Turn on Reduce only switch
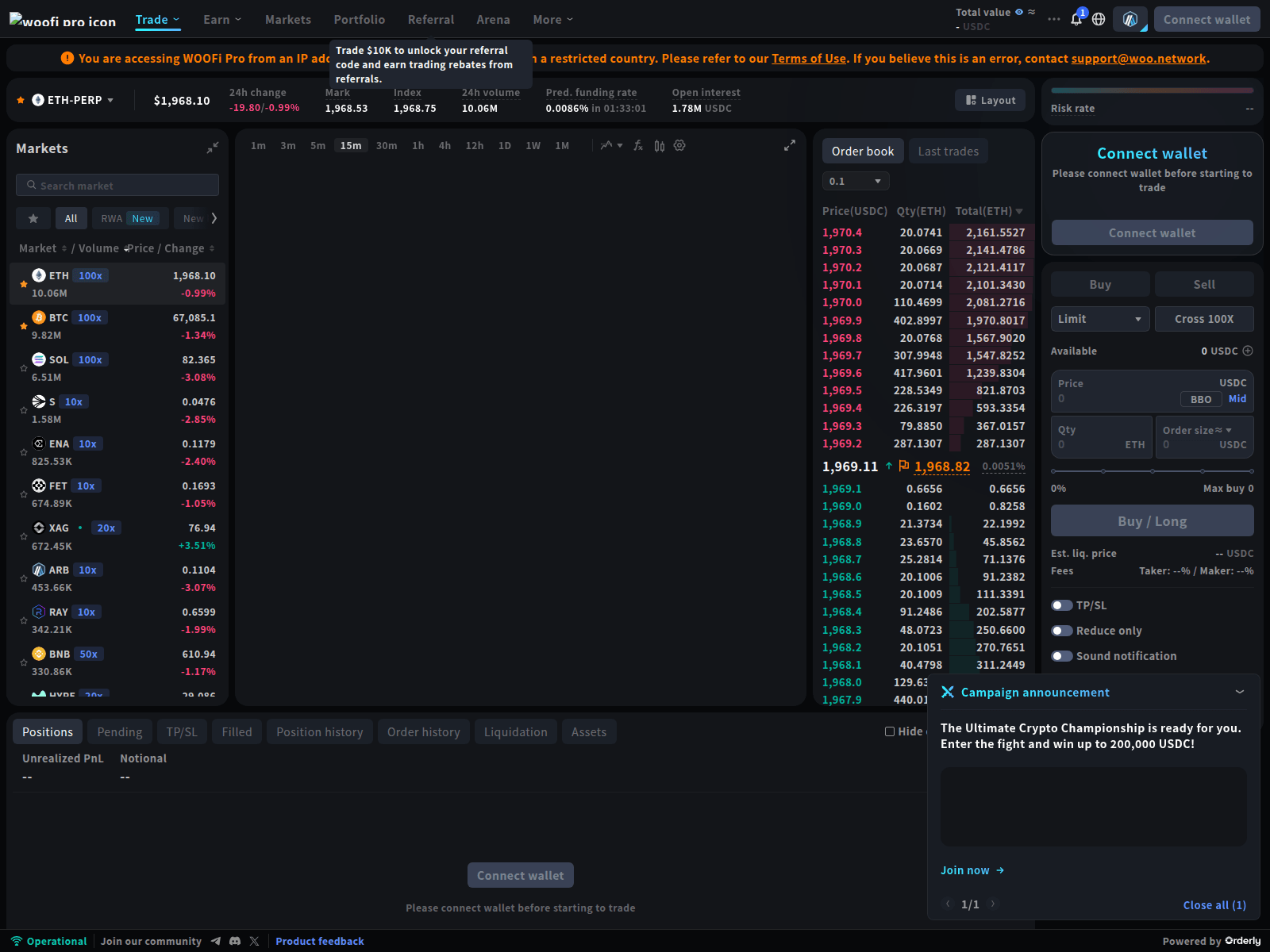The width and height of the screenshot is (1270, 952). tap(1061, 631)
